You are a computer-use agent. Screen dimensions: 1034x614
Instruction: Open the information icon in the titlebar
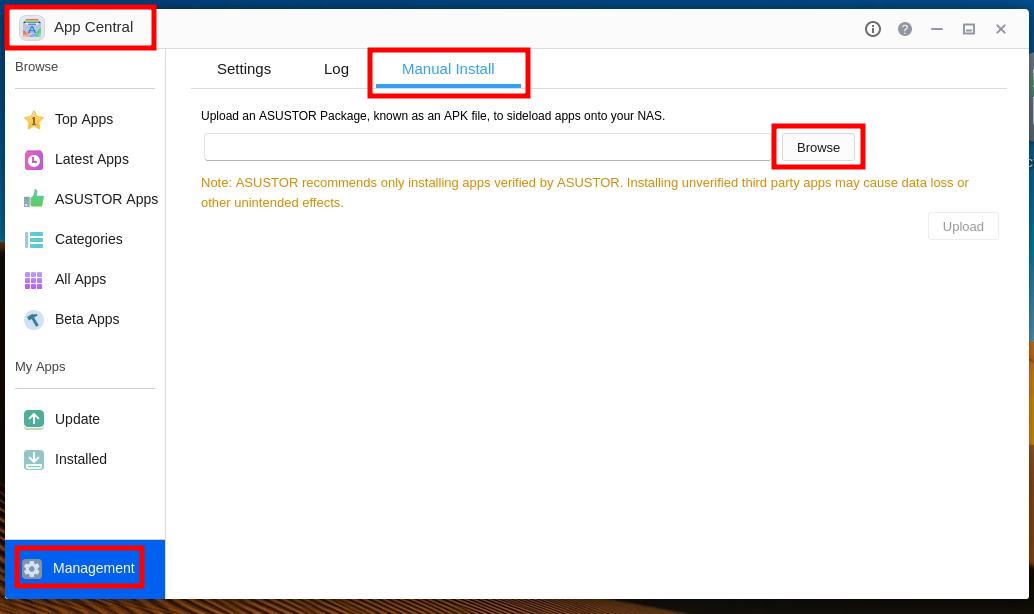[872, 29]
